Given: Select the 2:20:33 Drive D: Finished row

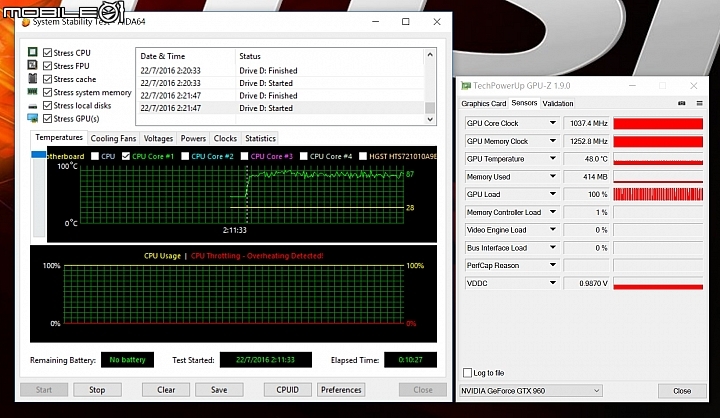Looking at the screenshot, I should pos(281,70).
